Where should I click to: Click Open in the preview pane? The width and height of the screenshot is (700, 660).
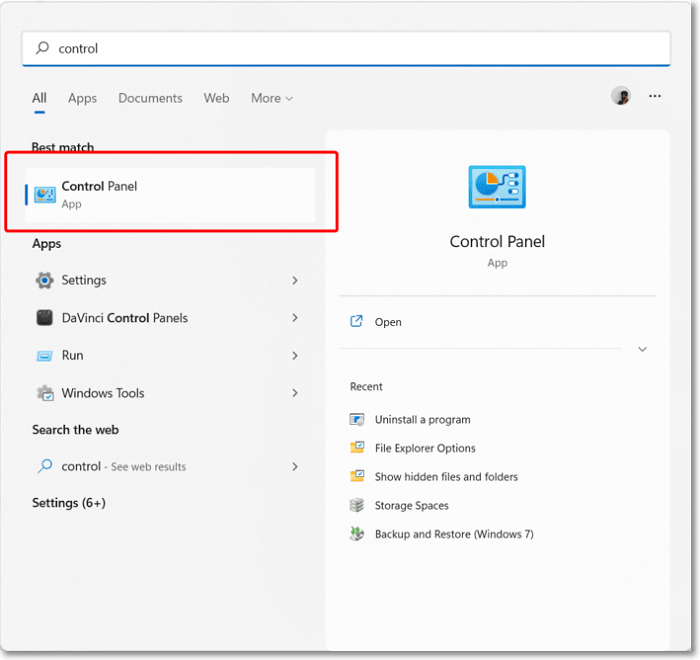point(388,322)
